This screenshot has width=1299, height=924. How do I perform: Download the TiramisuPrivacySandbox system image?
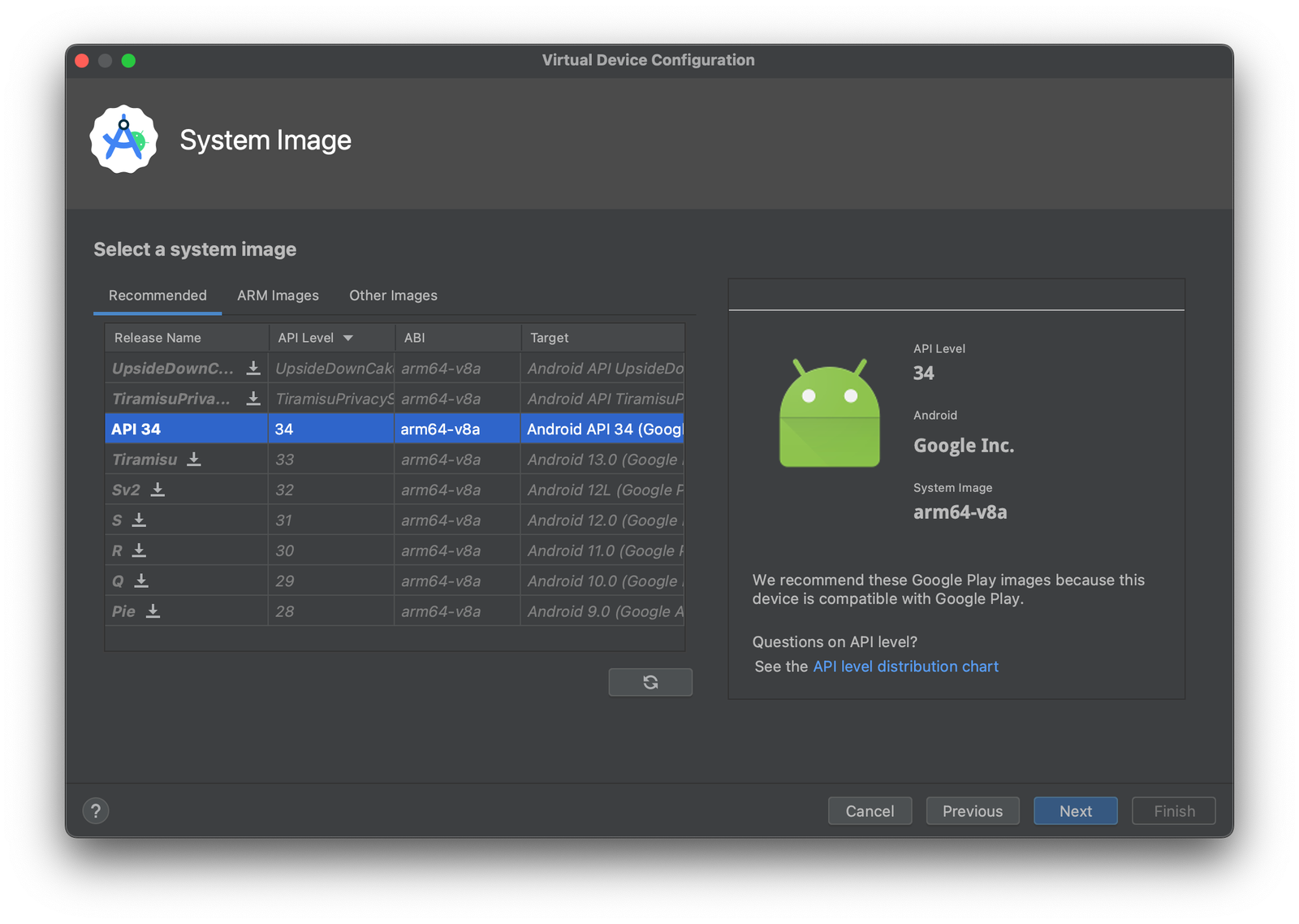coord(252,398)
